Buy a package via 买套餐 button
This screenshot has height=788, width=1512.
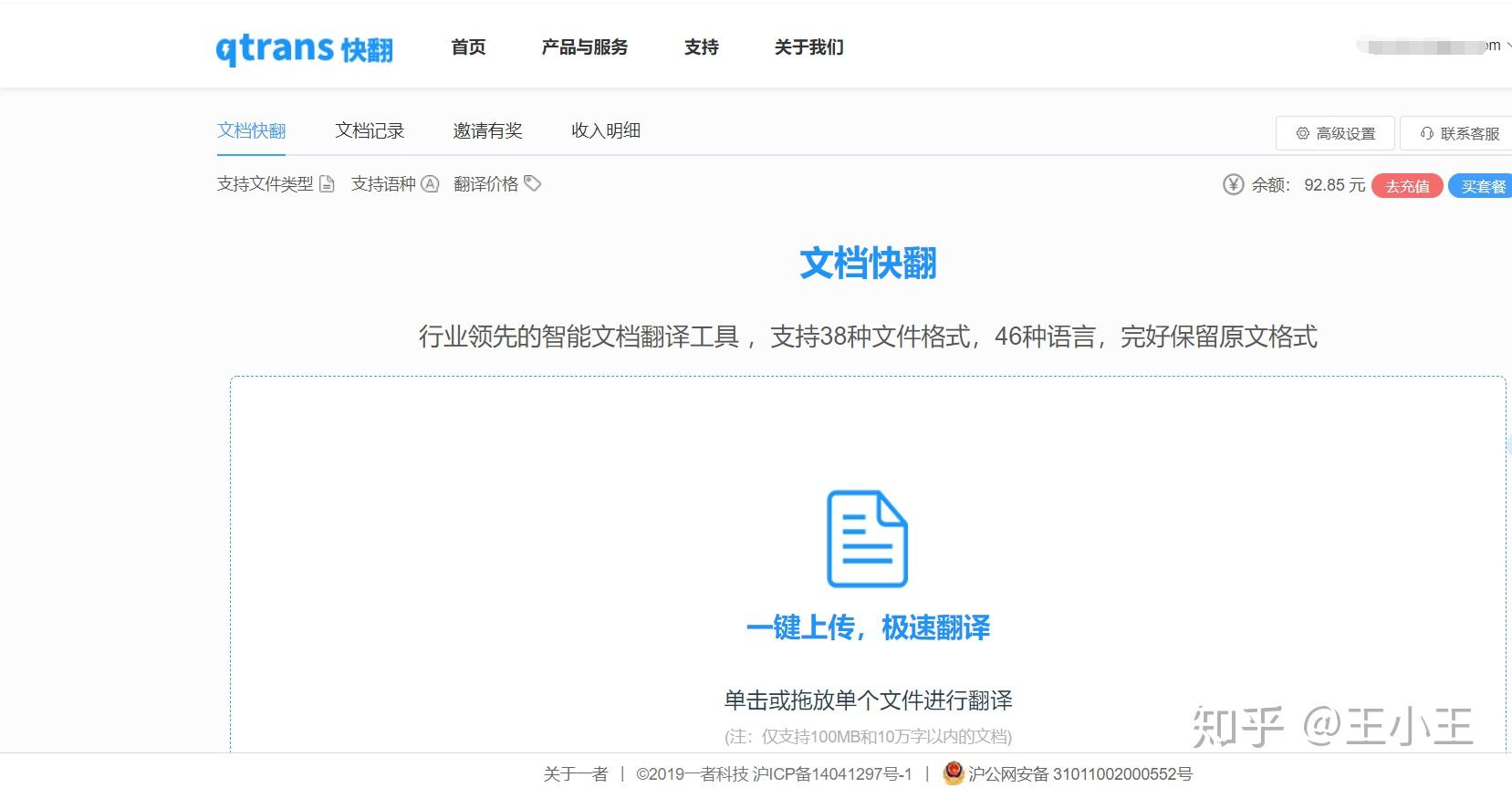click(1481, 186)
